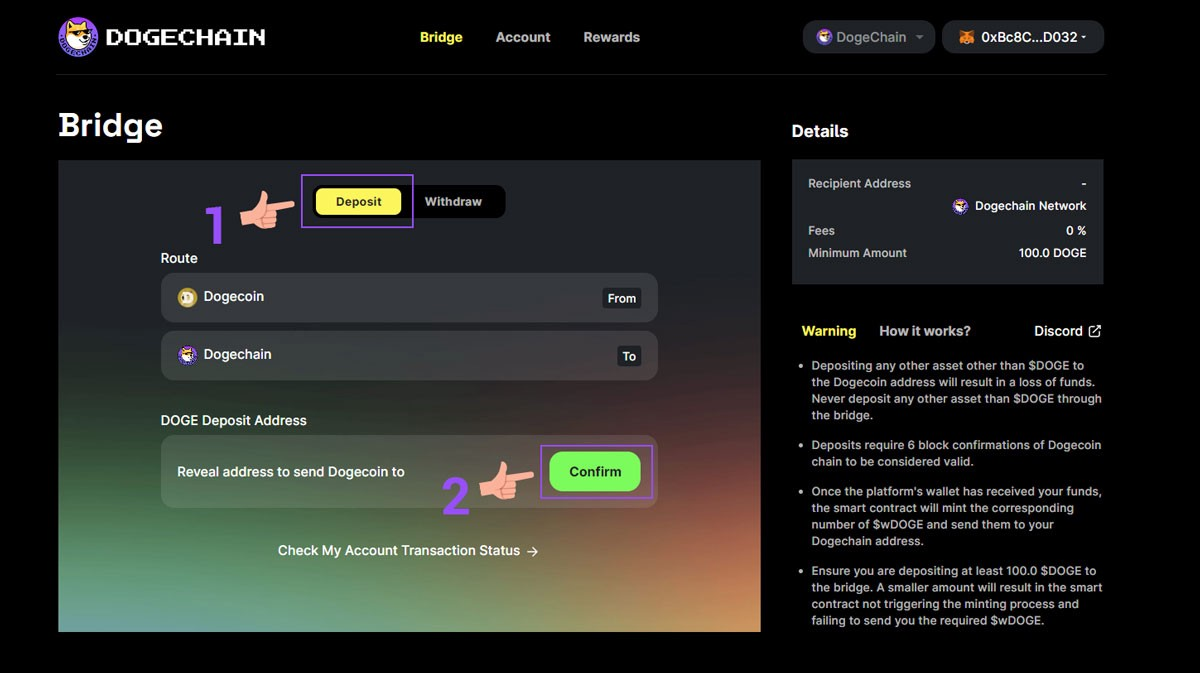Click warning text about depositing other assets
This screenshot has height=673, width=1200.
(x=957, y=390)
